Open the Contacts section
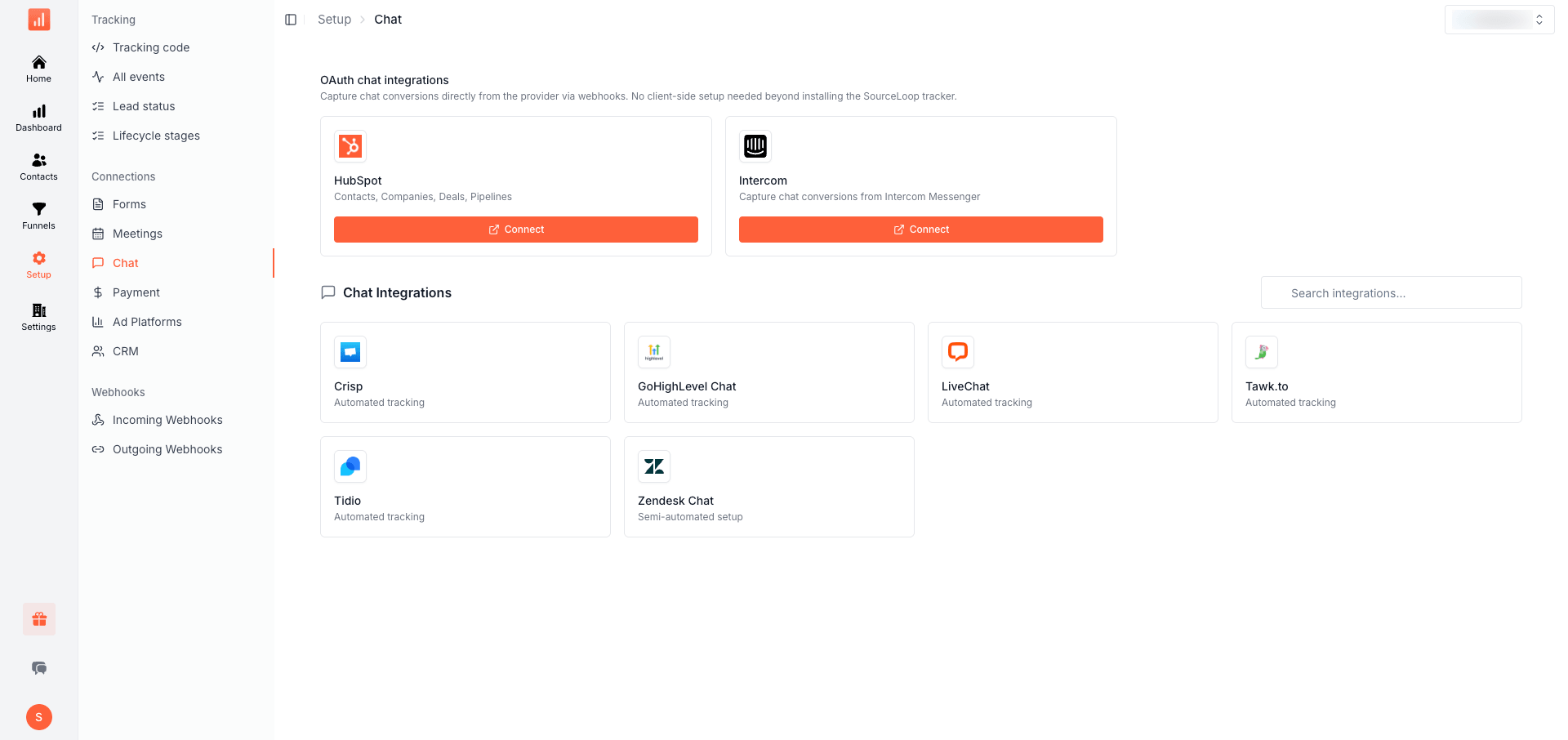Image resolution: width=1568 pixels, height=740 pixels. coord(38,167)
